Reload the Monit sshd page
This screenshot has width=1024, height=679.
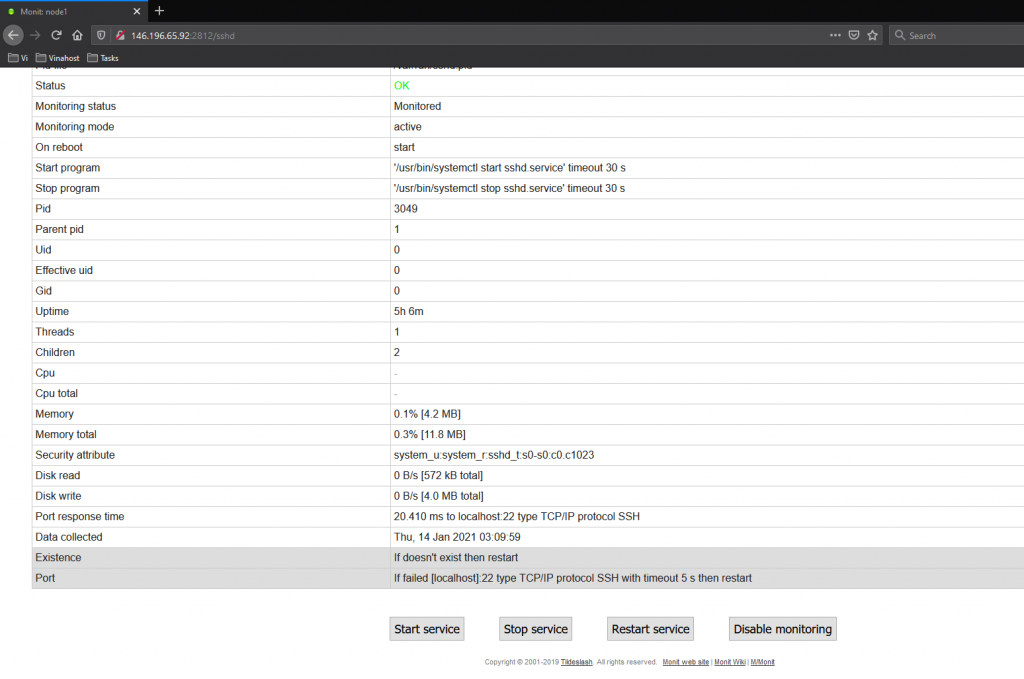click(x=56, y=35)
